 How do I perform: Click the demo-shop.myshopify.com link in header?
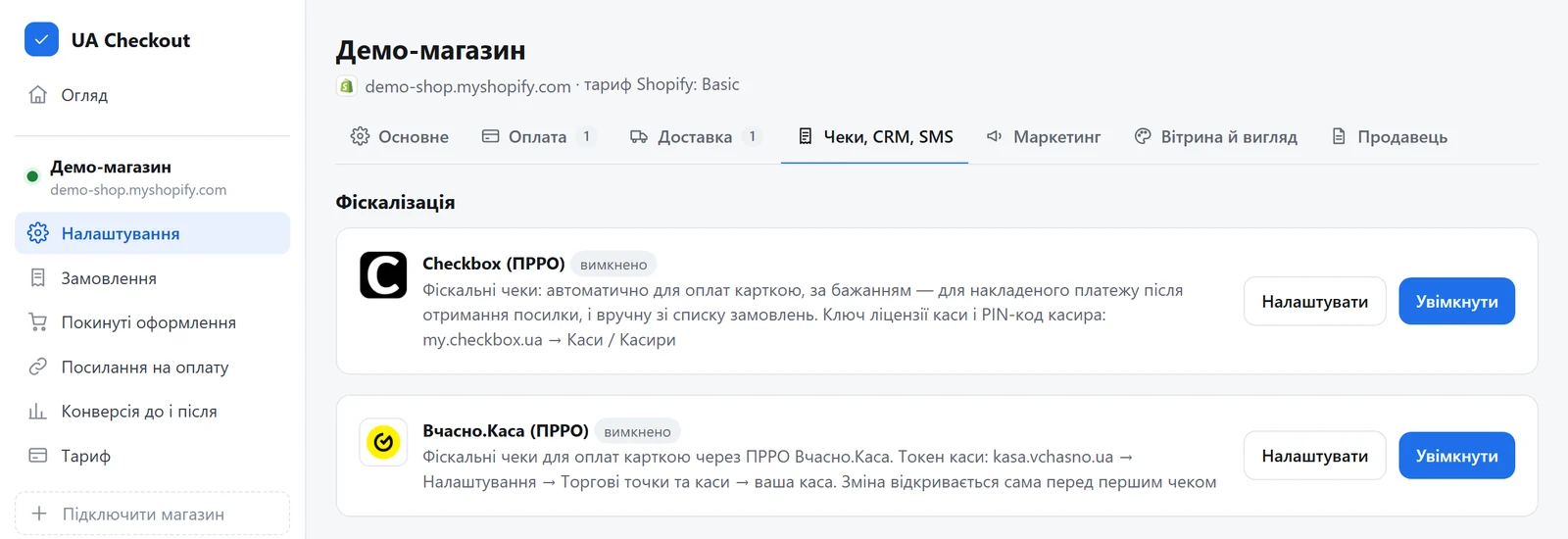467,86
